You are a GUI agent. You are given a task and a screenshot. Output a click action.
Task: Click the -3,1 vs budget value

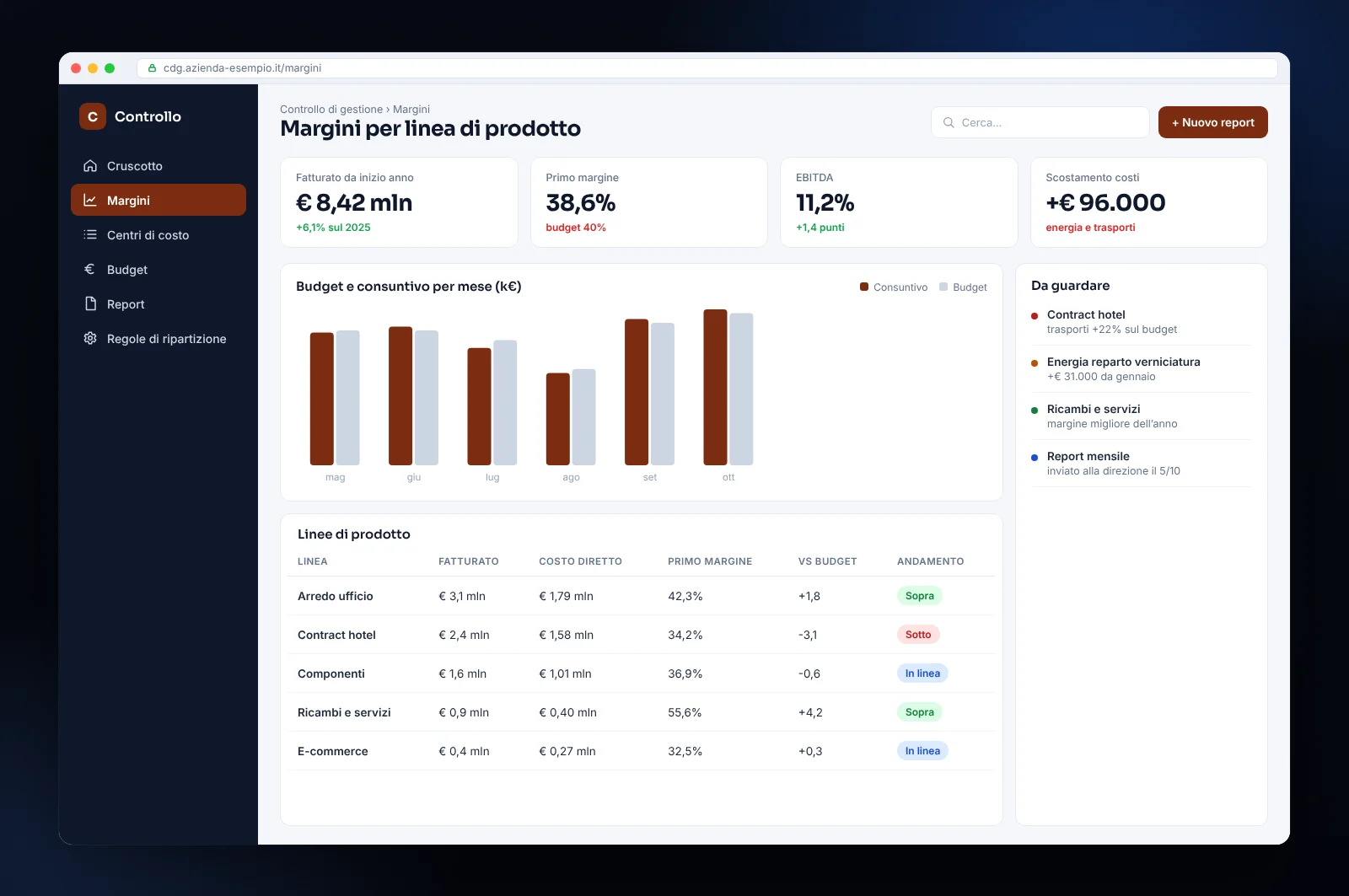(x=808, y=635)
